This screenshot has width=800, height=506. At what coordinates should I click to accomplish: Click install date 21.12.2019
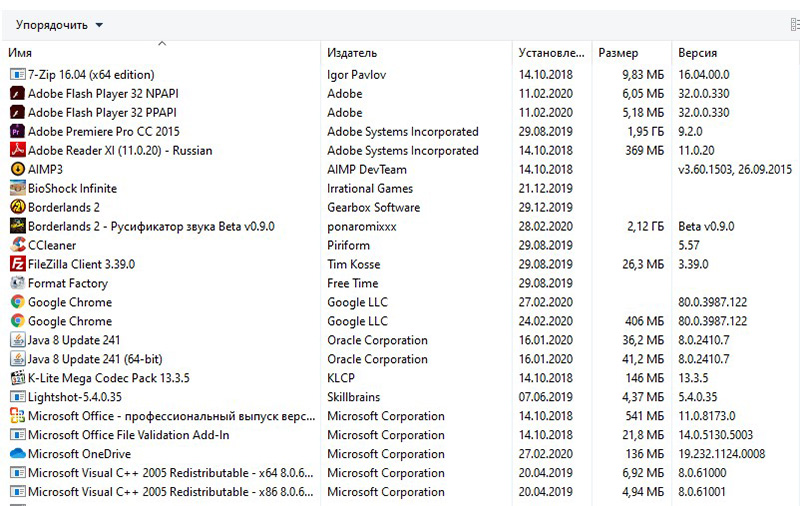pyautogui.click(x=545, y=188)
